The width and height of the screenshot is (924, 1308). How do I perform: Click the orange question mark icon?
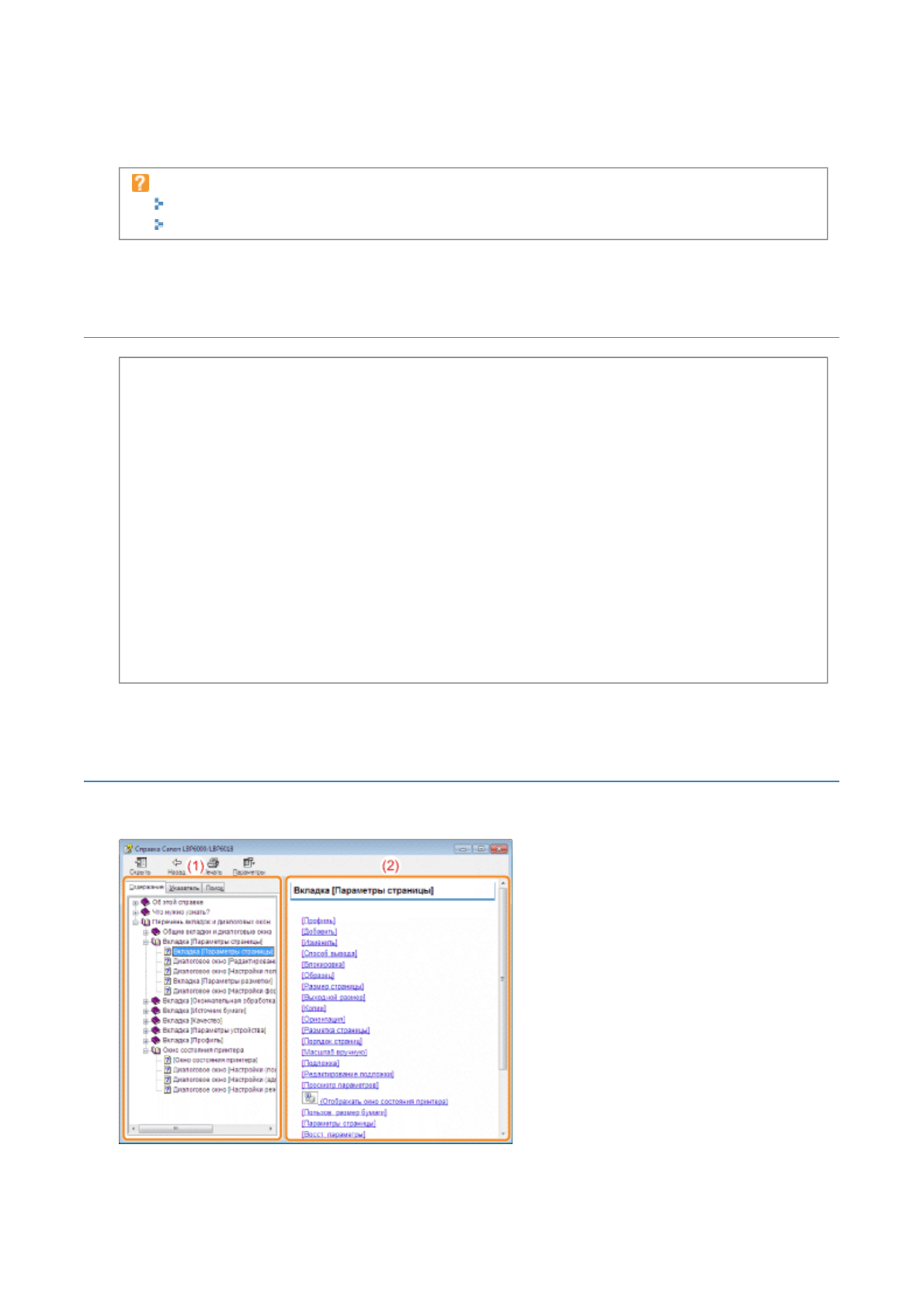tap(141, 183)
